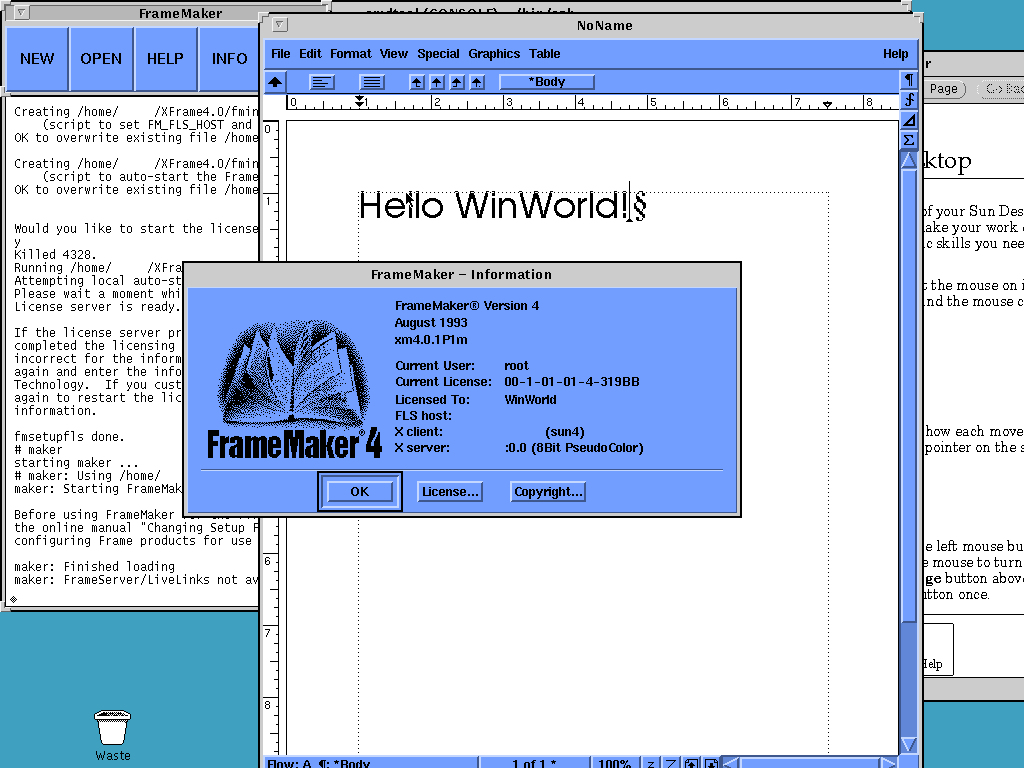The image size is (1024, 768).
Task: Click the Page button in background help window
Action: [944, 89]
